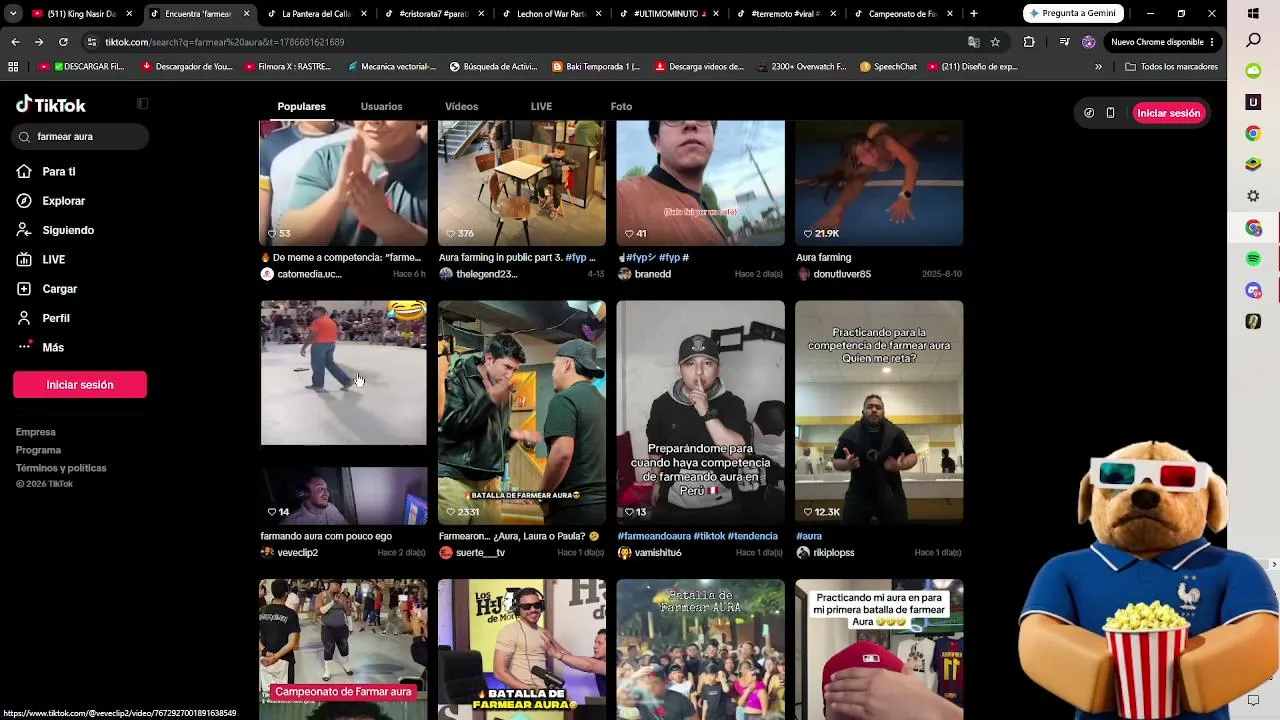
Task: Click the suerte___tv username
Action: click(480, 553)
